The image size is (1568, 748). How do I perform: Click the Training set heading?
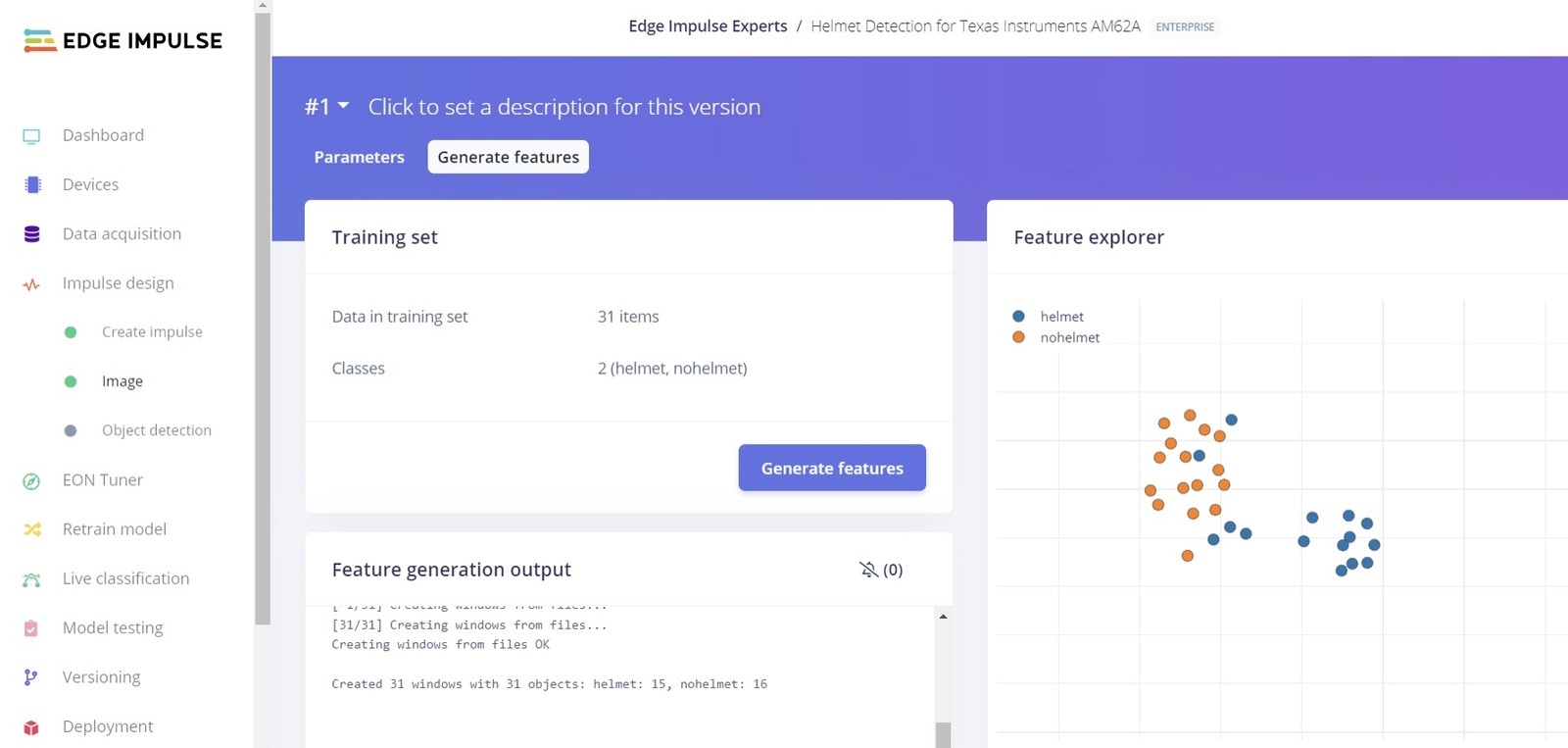click(x=384, y=237)
